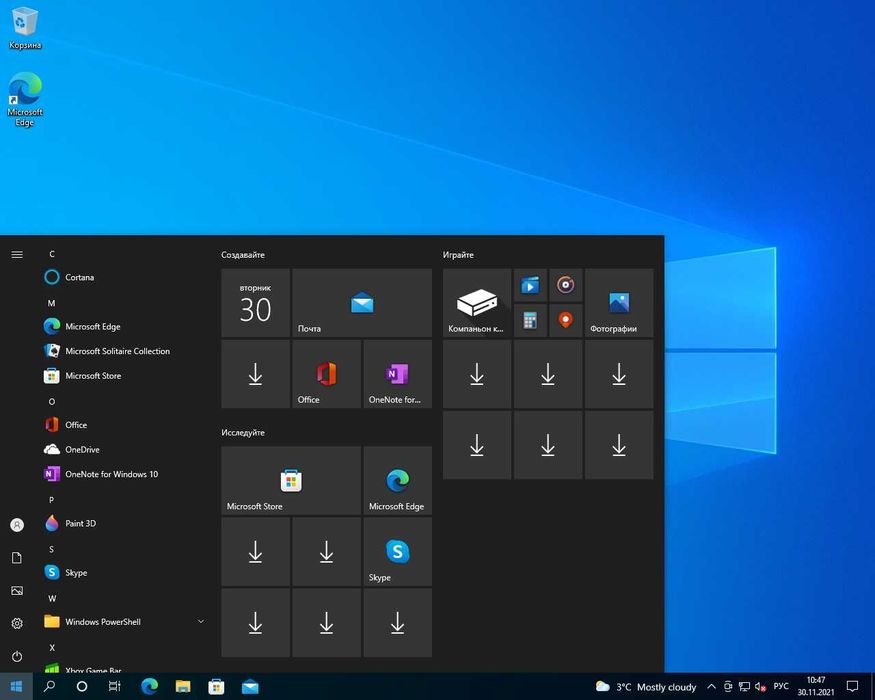This screenshot has height=700, width=875.
Task: Open Microsoft Solitaire Collection in app list
Action: 124,351
